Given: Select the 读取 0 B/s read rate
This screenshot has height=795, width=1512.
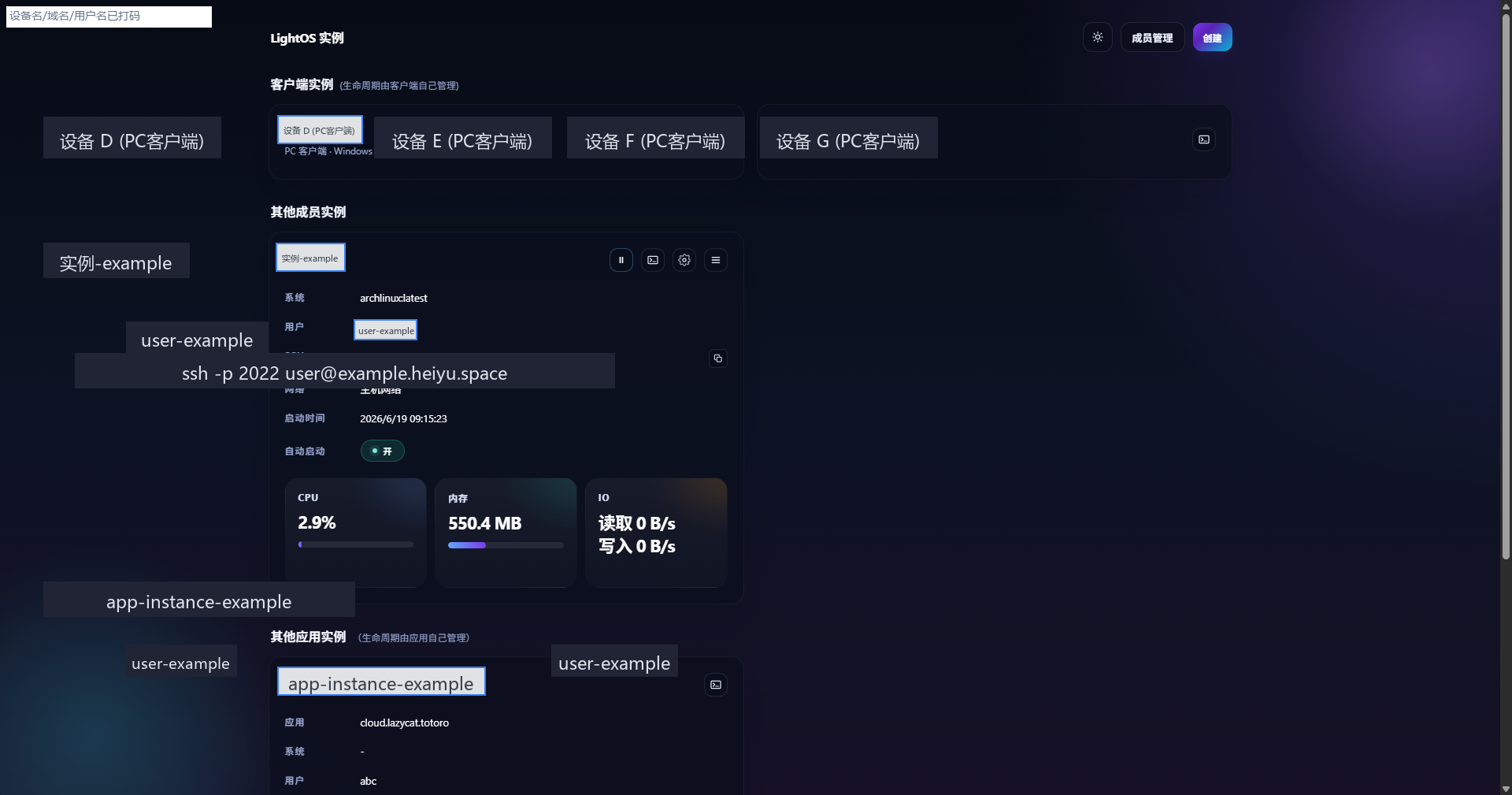Looking at the screenshot, I should [636, 523].
